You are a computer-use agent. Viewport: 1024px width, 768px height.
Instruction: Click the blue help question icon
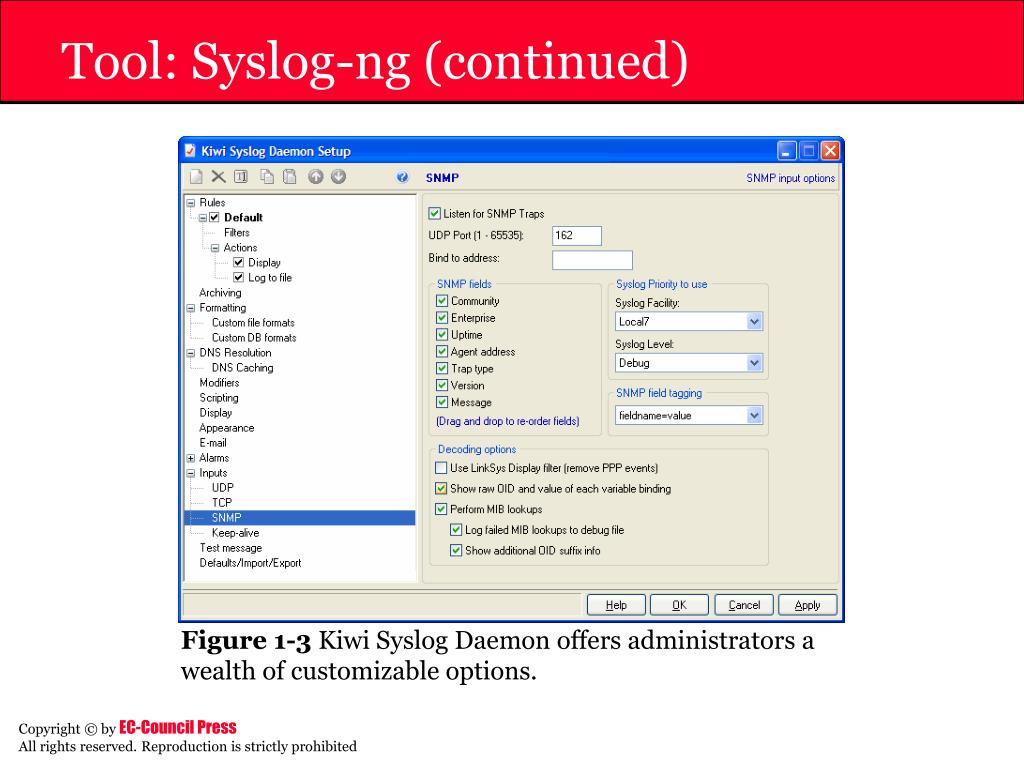point(402,177)
